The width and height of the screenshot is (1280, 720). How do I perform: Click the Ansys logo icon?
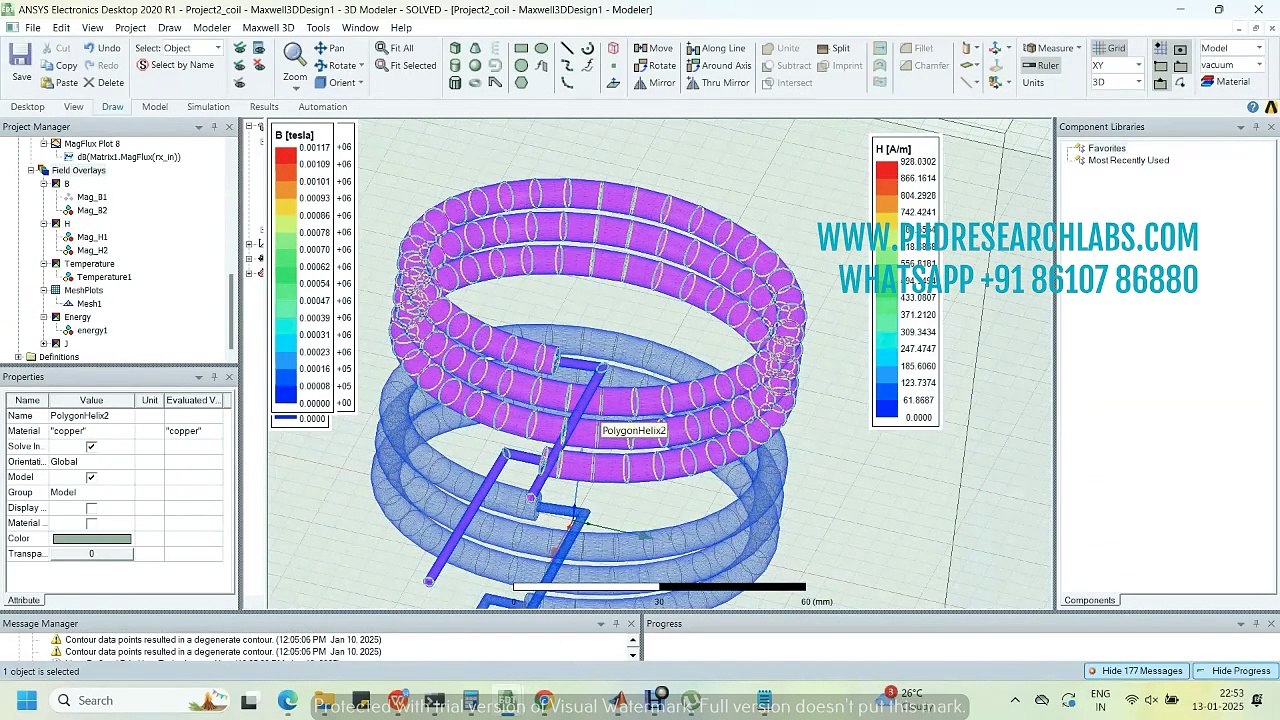[1271, 107]
